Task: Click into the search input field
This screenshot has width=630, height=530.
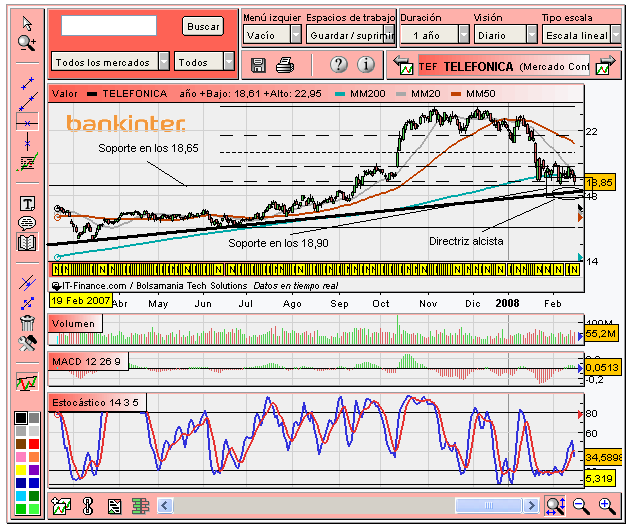Action: tap(109, 26)
